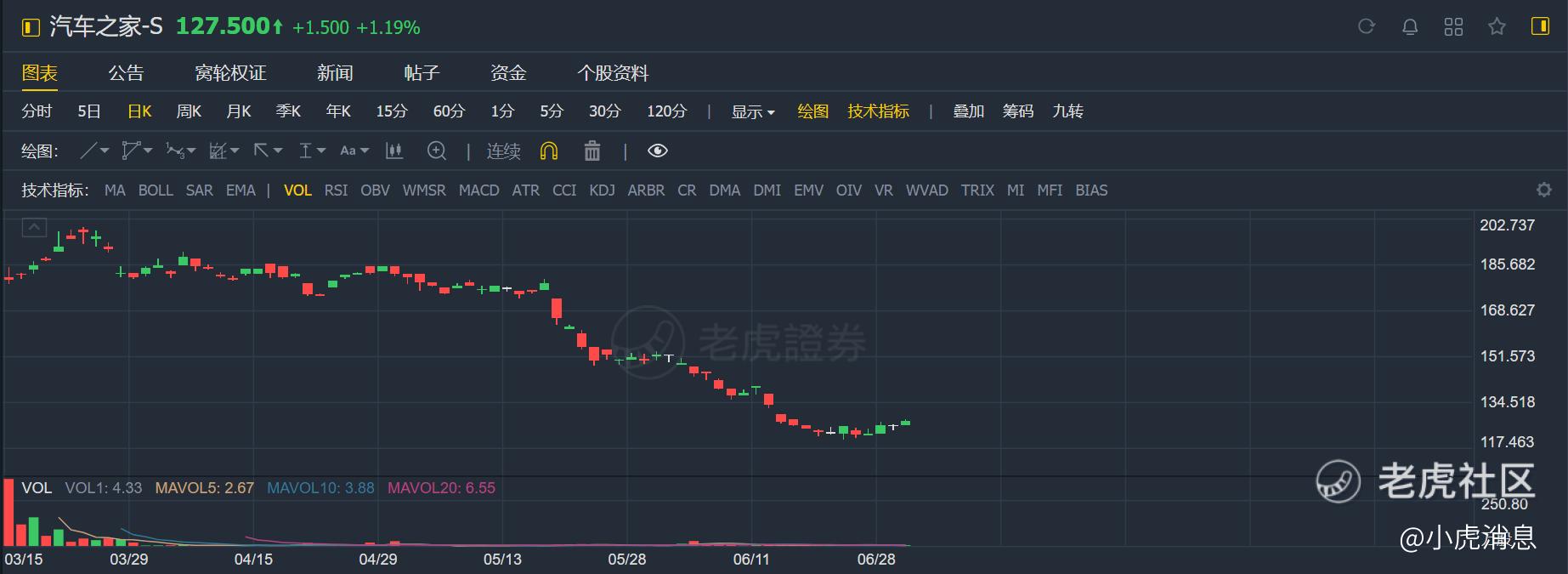Expand the wave tool dropdown arrow
Screen dimensions: 1568x574
pyautogui.click(x=191, y=151)
